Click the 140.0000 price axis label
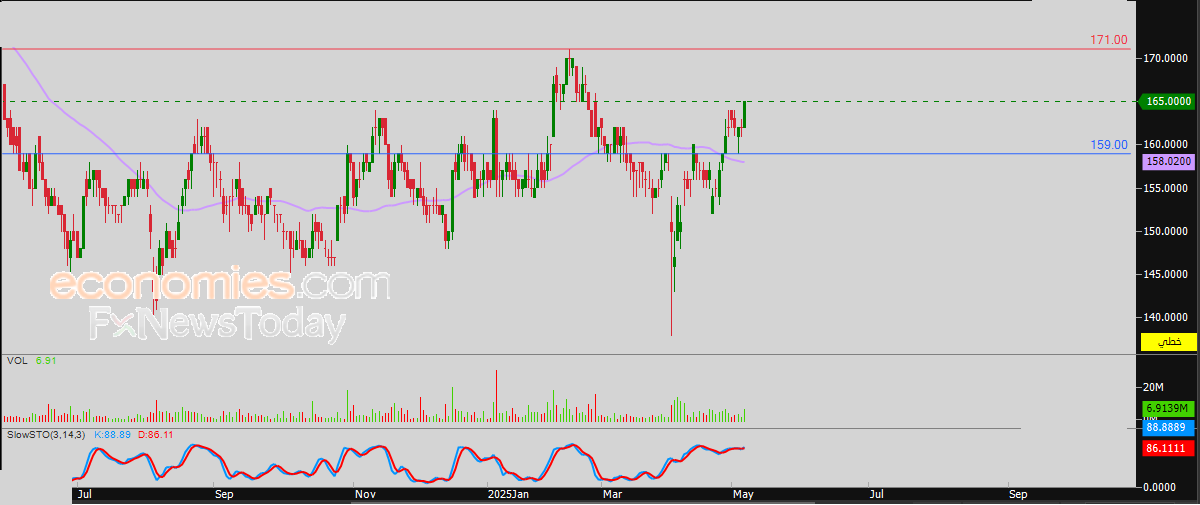 [1166, 317]
